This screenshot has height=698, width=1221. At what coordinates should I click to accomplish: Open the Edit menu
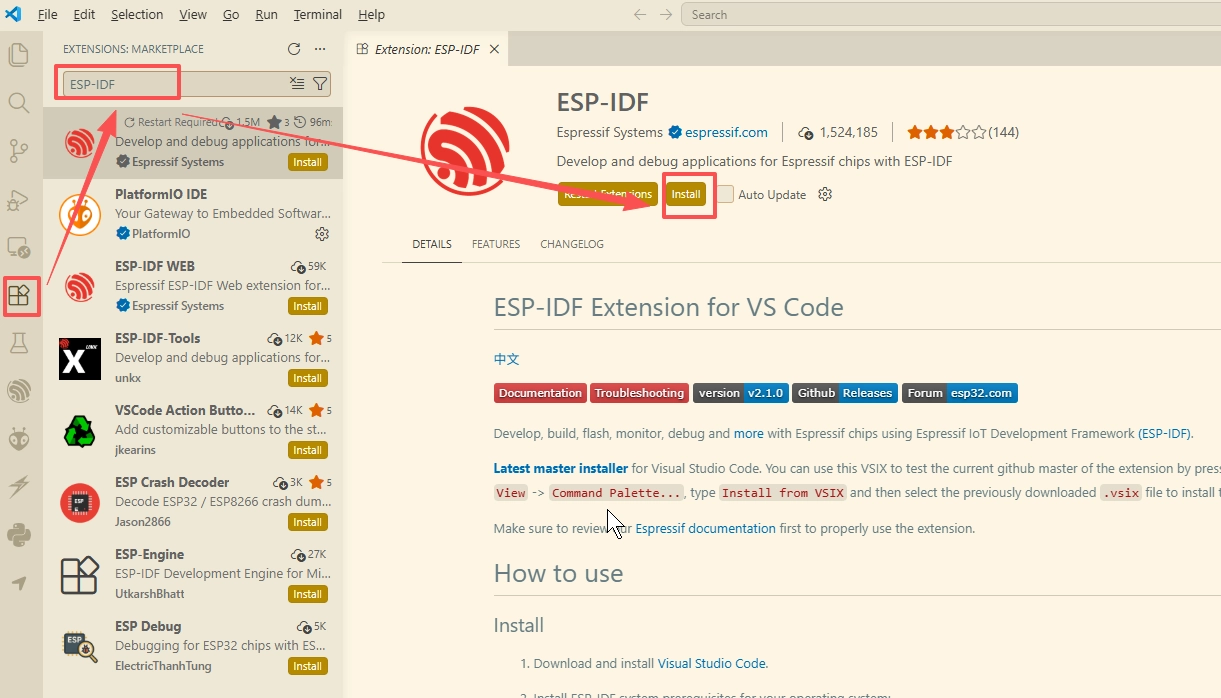84,14
